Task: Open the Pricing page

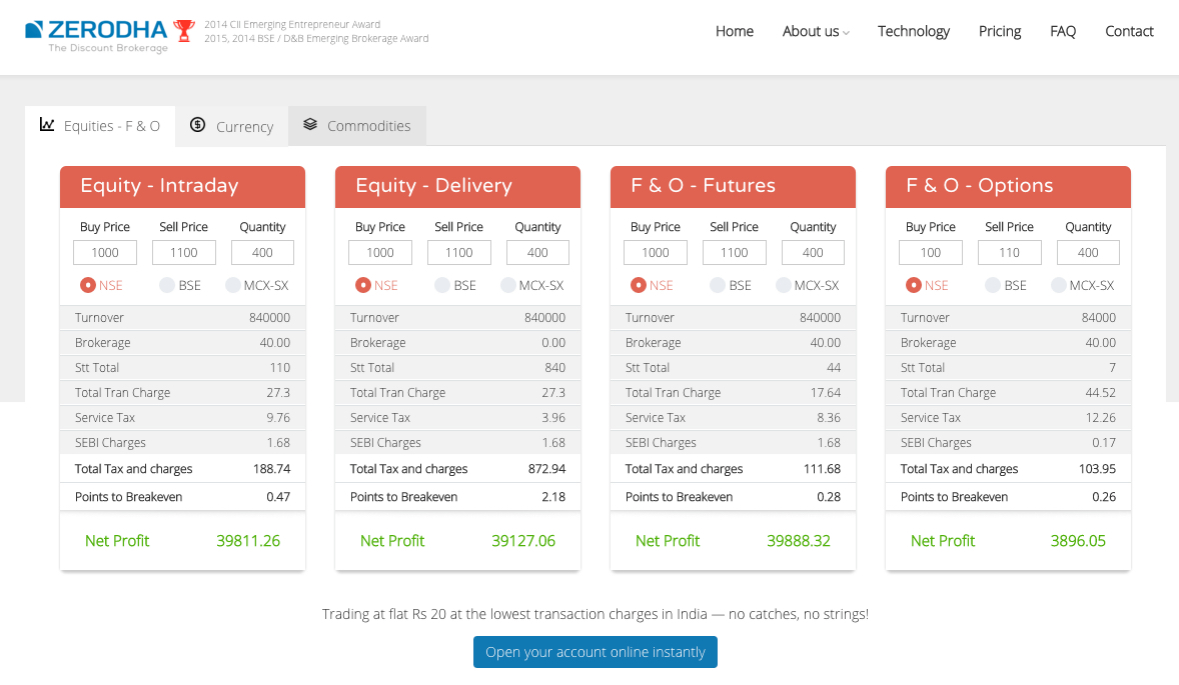Action: coord(999,31)
